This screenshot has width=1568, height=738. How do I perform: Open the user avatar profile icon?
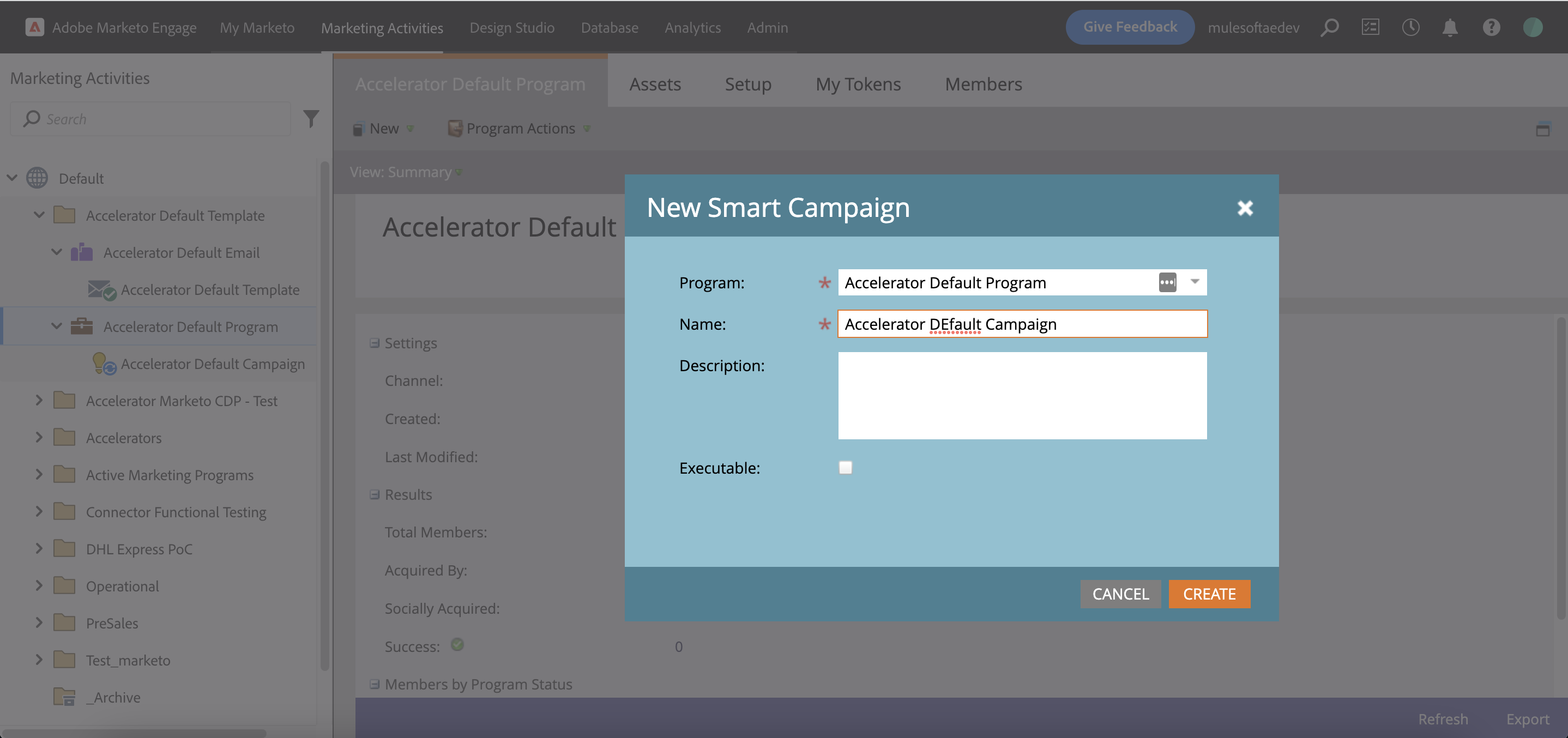click(1532, 27)
